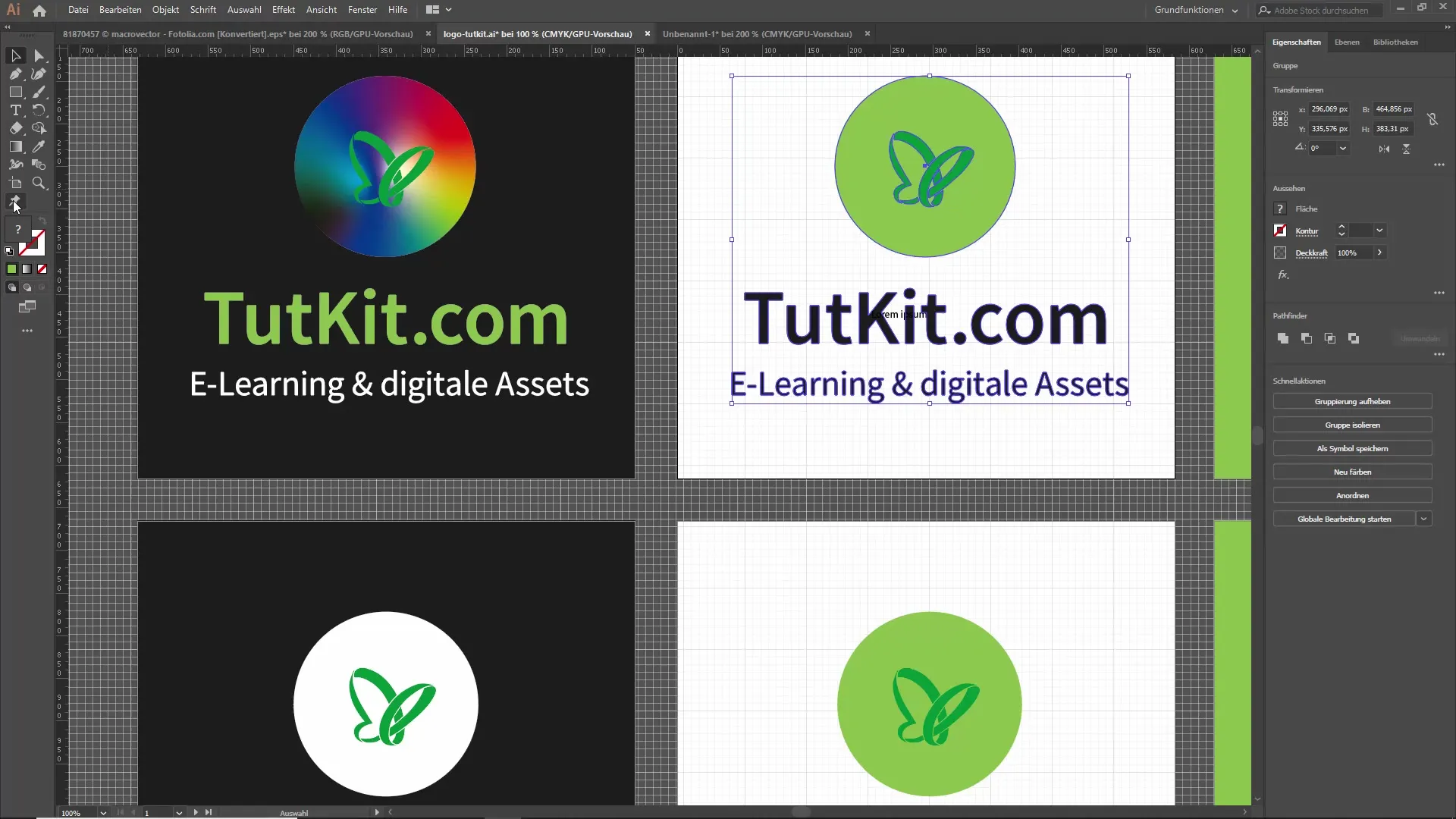1456x819 pixels.
Task: Apply Pathfinder Minus Front icon
Action: coord(1306,338)
